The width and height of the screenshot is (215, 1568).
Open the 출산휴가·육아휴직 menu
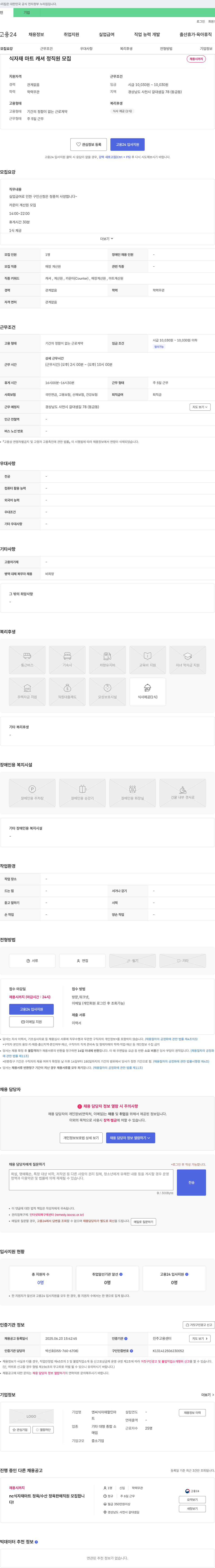click(196, 35)
